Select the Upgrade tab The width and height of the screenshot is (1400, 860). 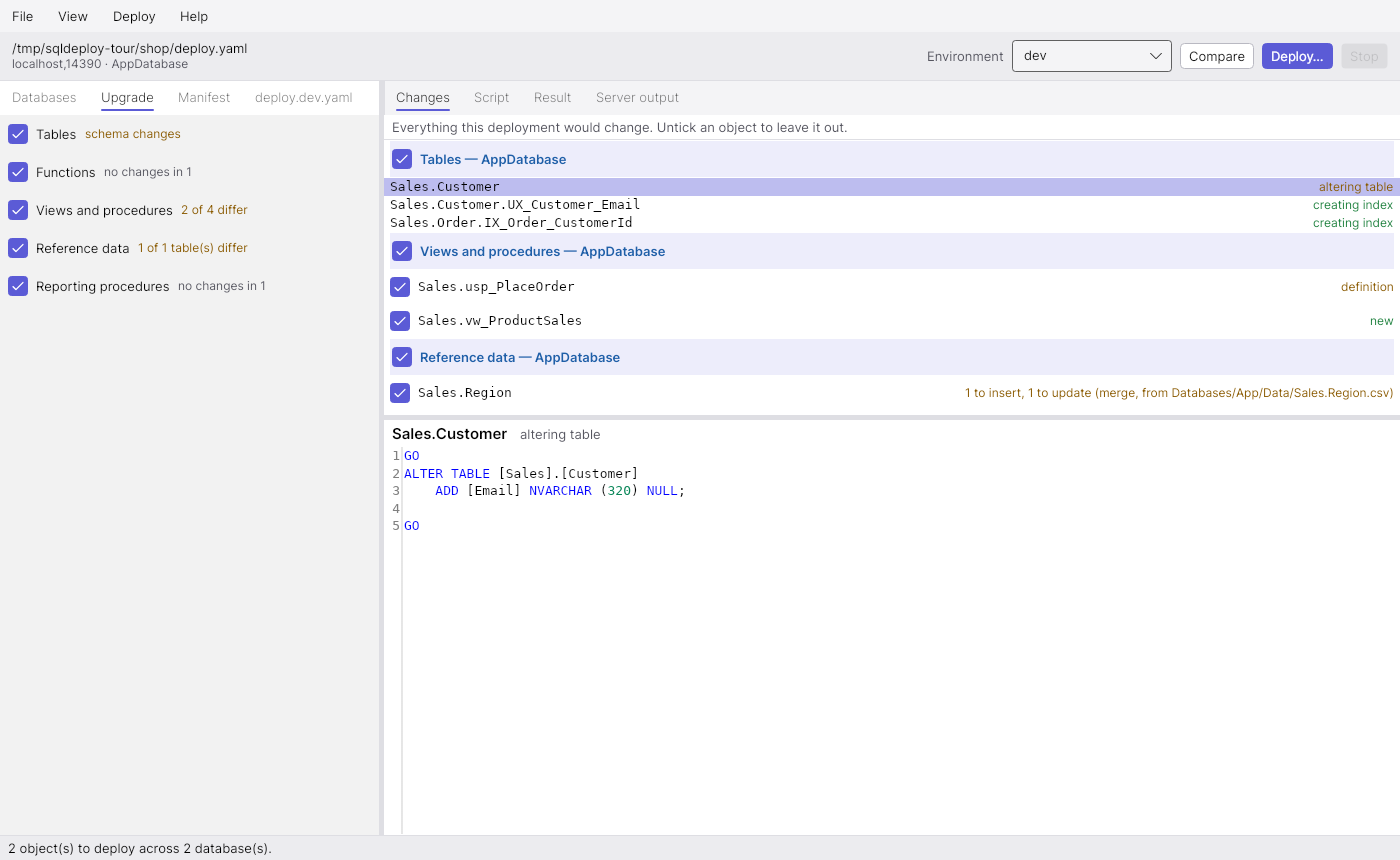[127, 97]
